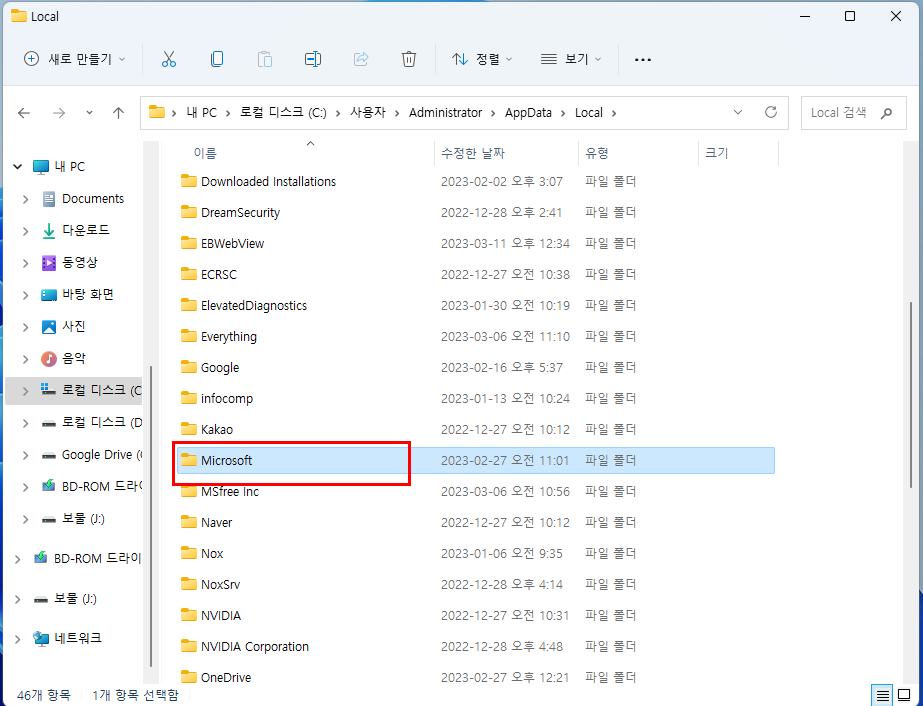Expand the 네트워크 tree node
Viewport: 923px width, 706px height.
pos(17,638)
